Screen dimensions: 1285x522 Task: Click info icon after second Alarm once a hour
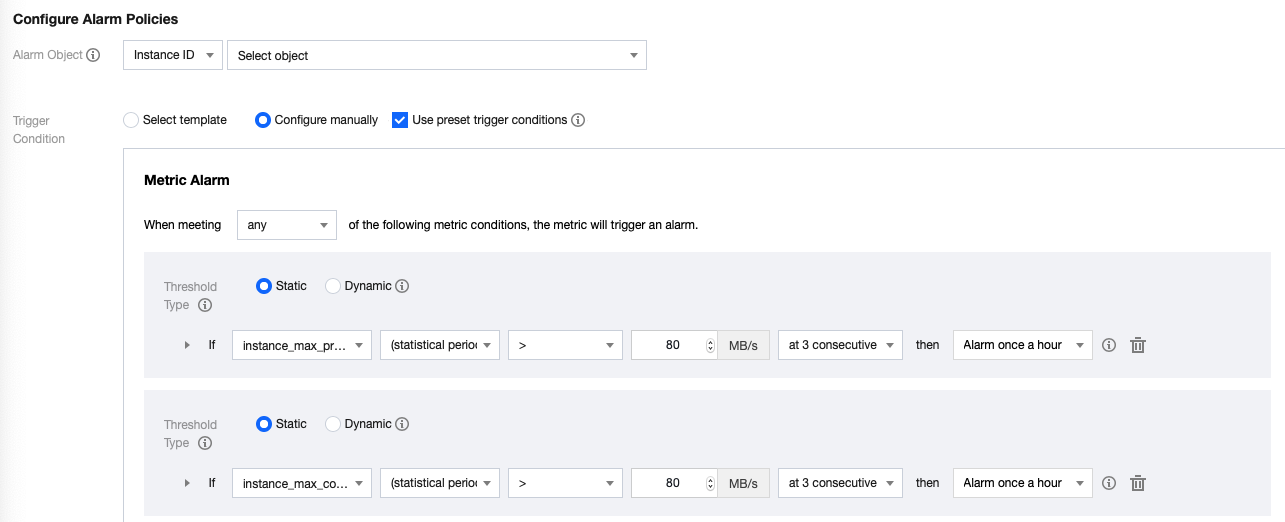point(1108,483)
